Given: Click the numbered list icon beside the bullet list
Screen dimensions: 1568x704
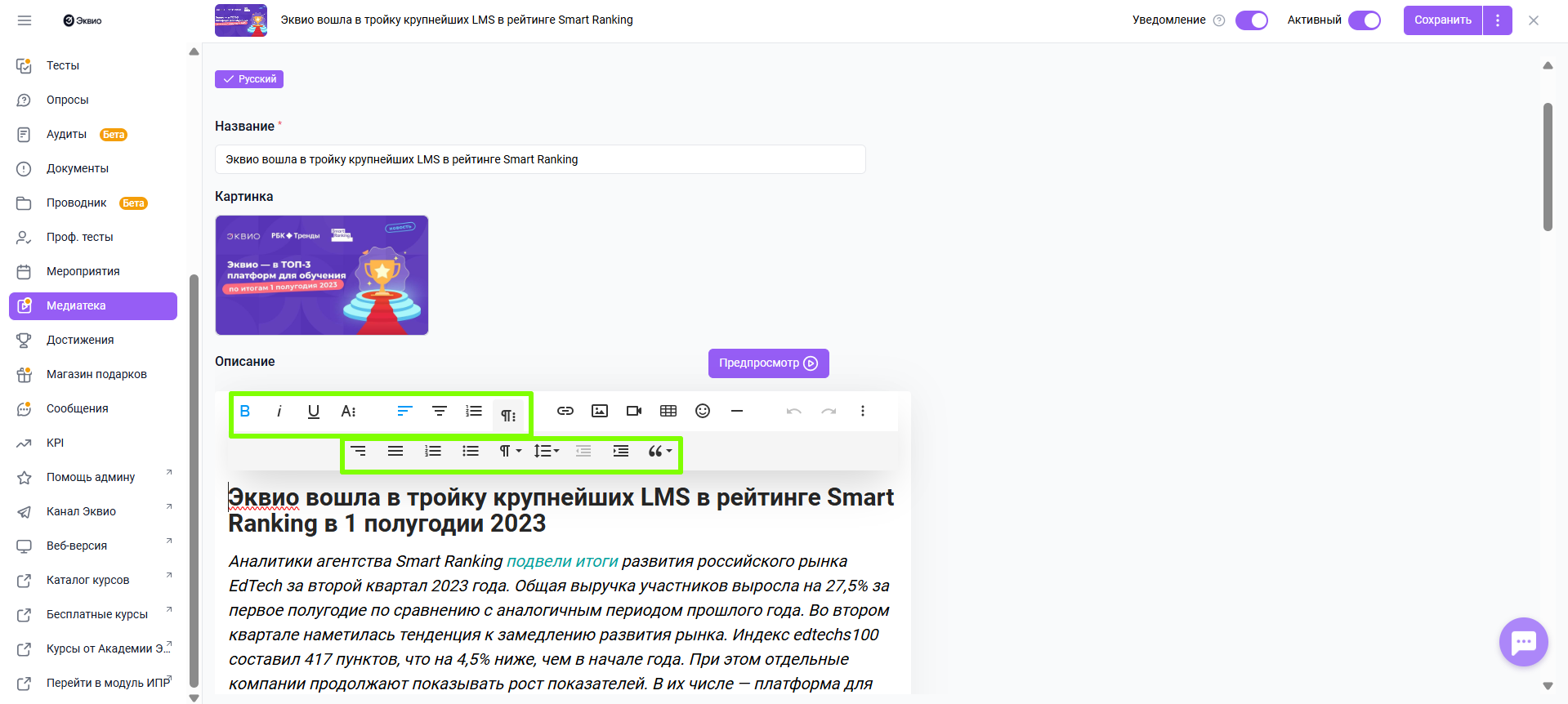Looking at the screenshot, I should (x=433, y=451).
